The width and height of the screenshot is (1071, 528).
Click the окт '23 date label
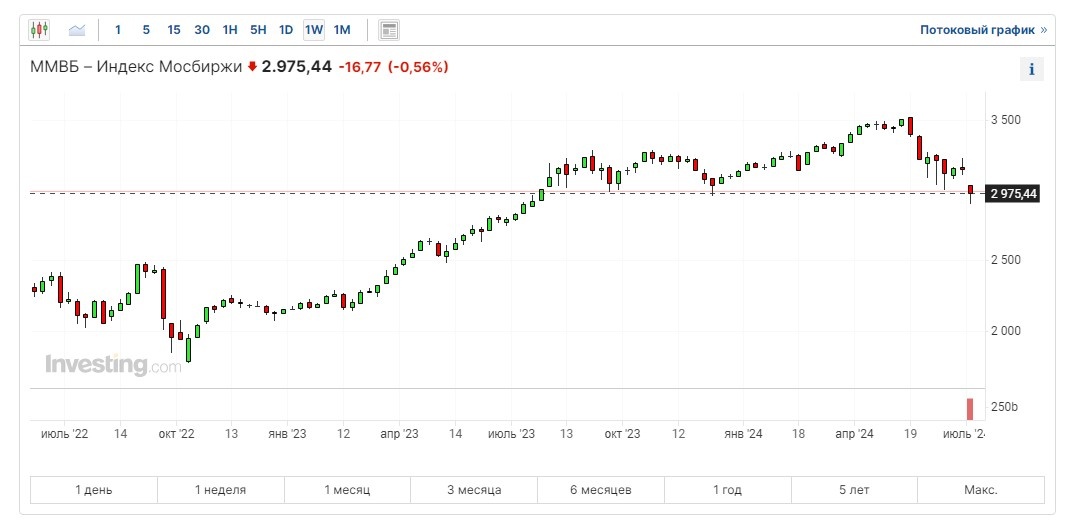[x=622, y=434]
